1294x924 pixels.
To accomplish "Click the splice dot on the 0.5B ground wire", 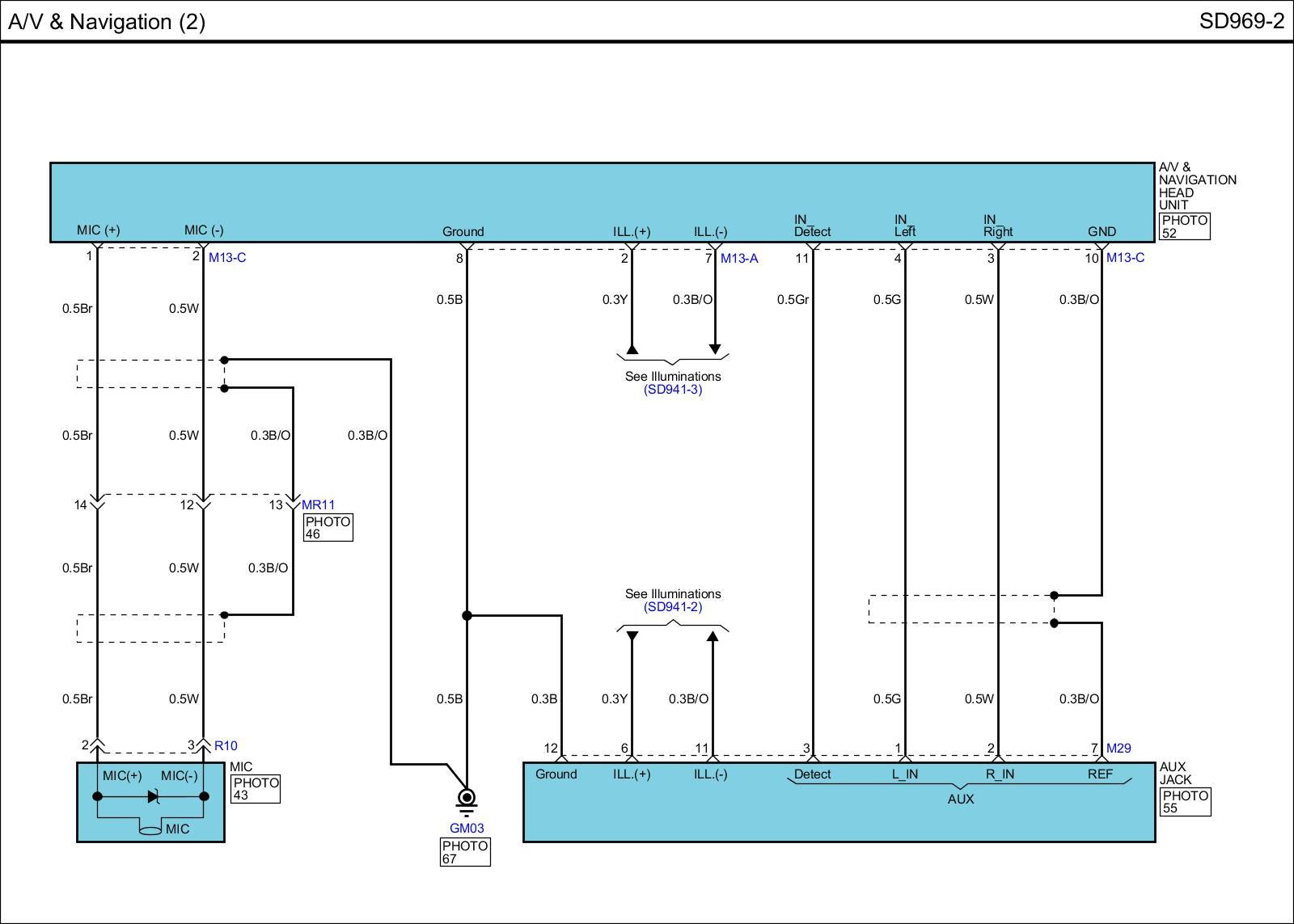I will click(x=467, y=615).
